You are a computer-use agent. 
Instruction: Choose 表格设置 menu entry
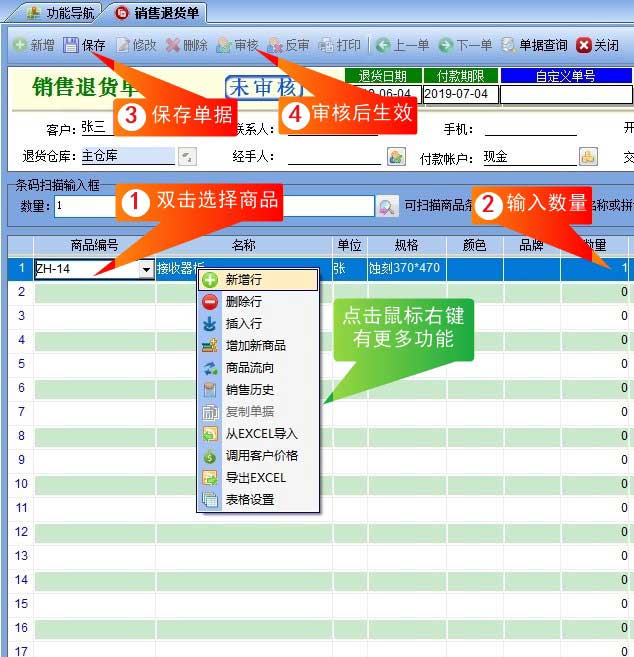(x=258, y=500)
